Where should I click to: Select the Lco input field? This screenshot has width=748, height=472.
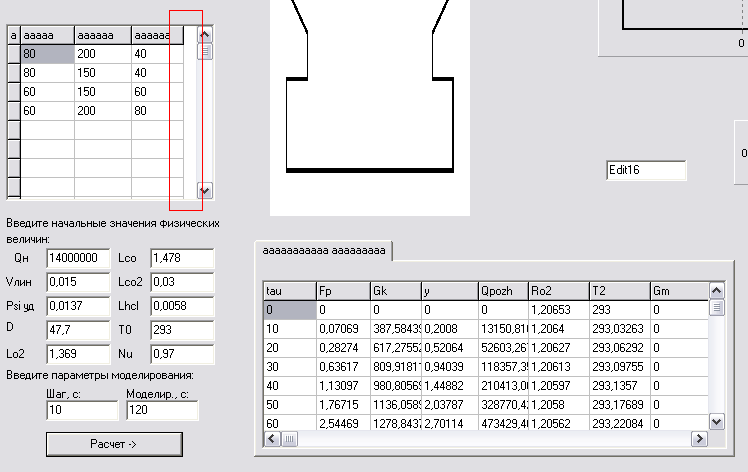pyautogui.click(x=182, y=259)
